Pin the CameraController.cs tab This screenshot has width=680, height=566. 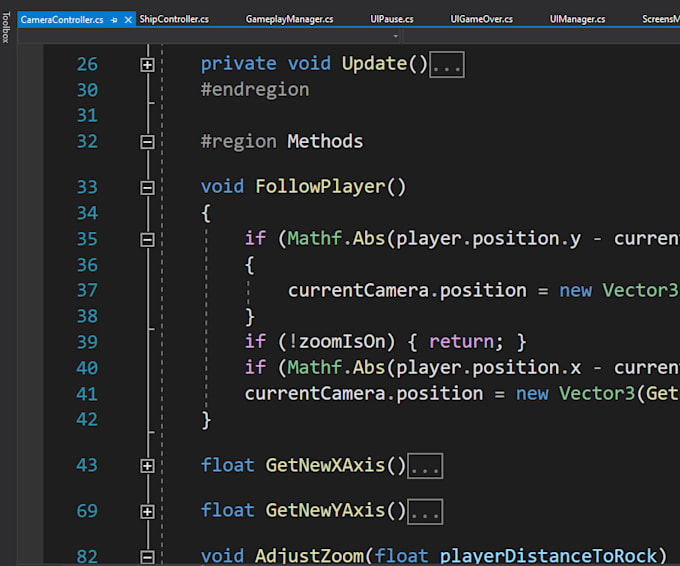(114, 20)
